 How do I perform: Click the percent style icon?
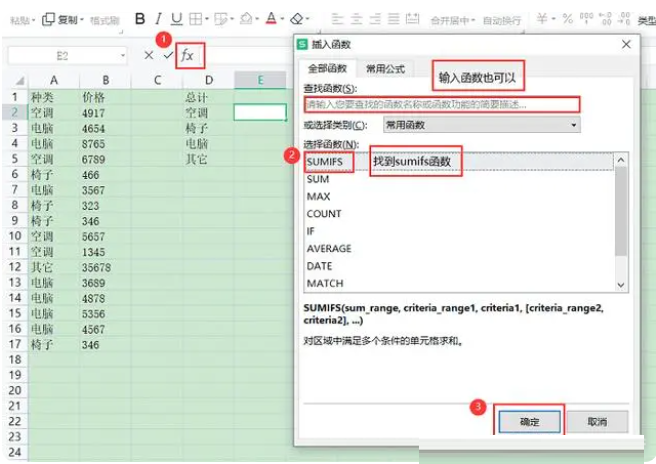[567, 19]
